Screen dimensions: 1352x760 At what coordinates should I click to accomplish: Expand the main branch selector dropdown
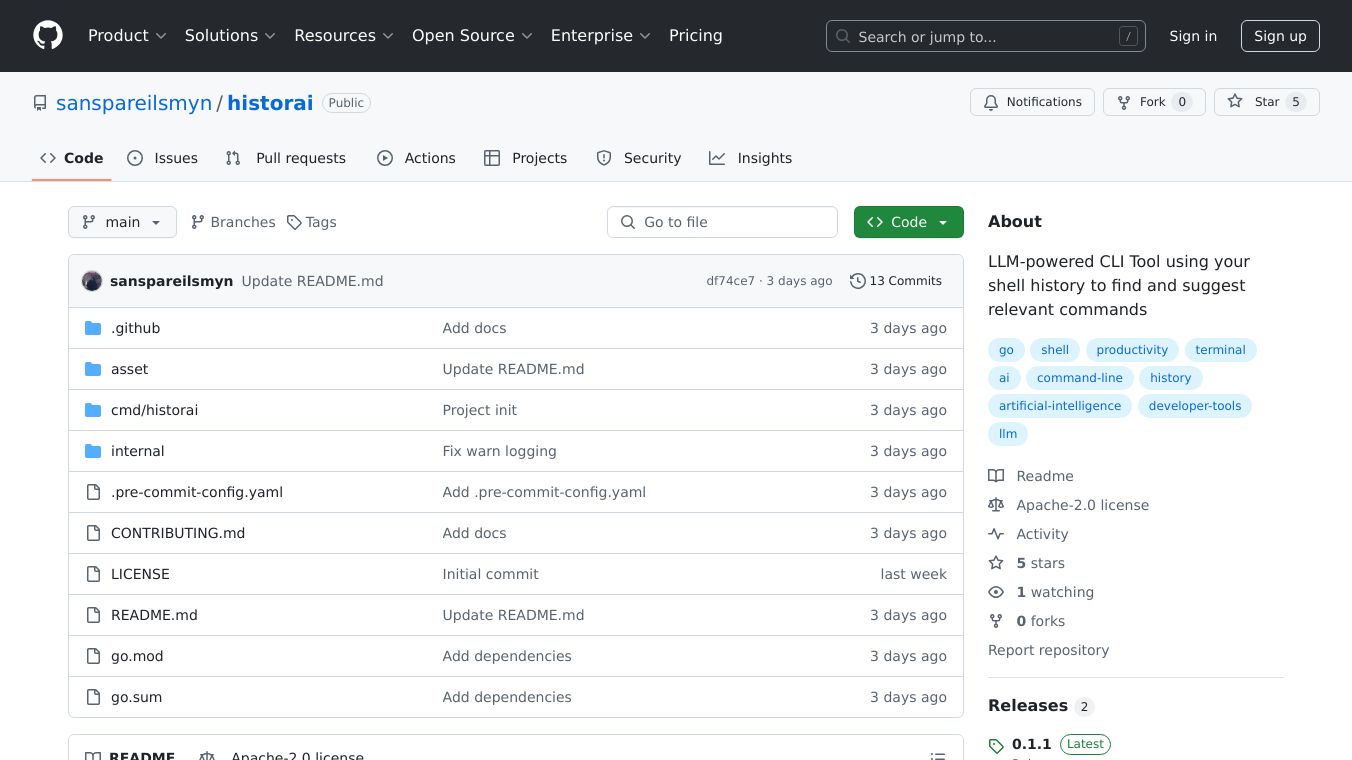(x=122, y=222)
